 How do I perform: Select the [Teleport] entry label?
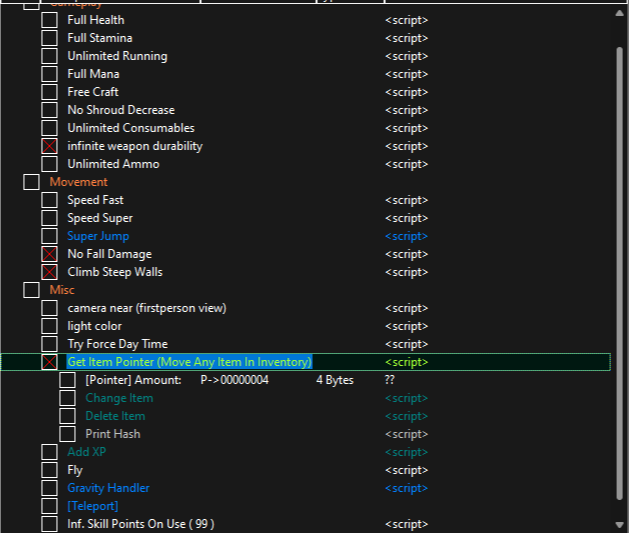tap(93, 506)
